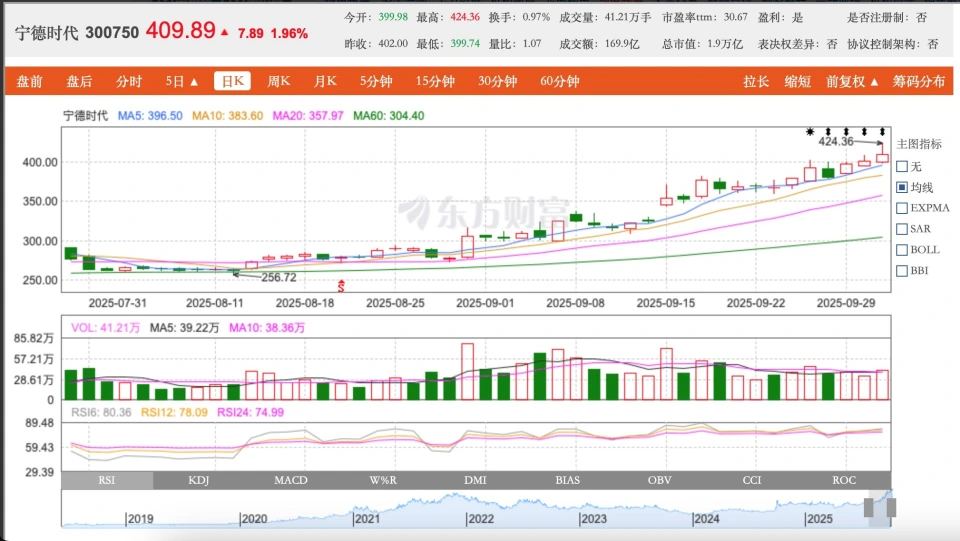Click the red S marker on date axis

(x=343, y=287)
